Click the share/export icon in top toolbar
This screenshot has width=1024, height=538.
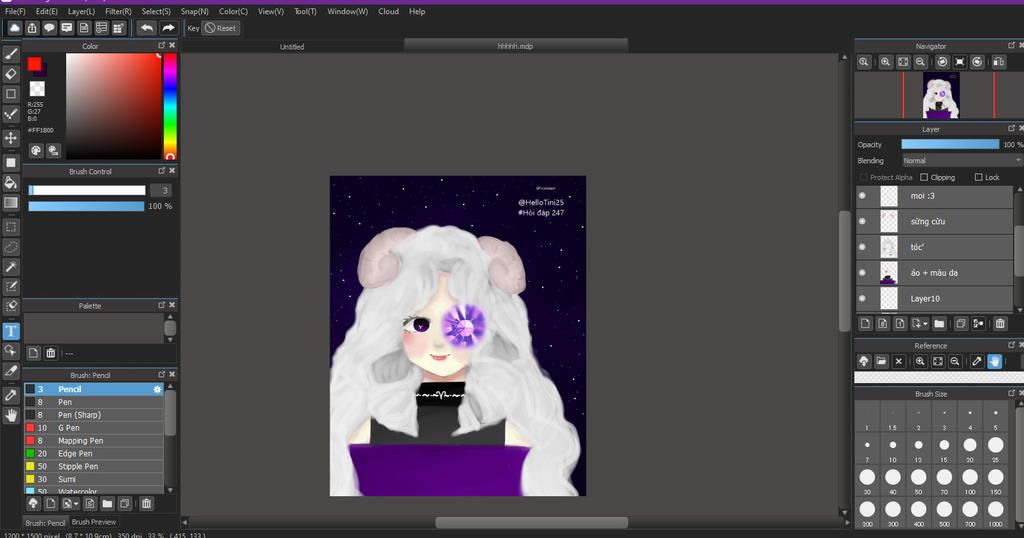coord(32,28)
